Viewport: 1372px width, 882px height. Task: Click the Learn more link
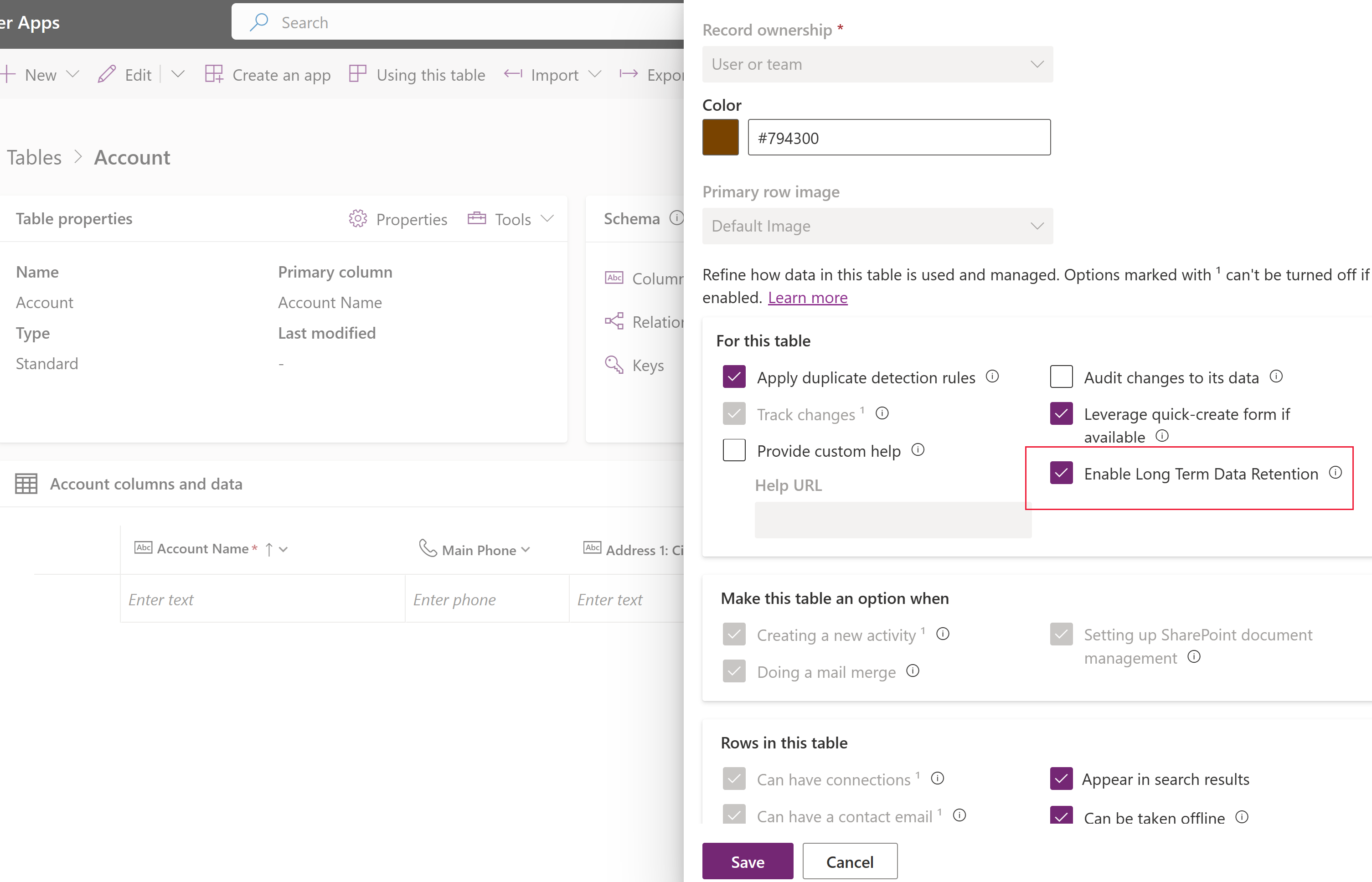[x=808, y=297]
